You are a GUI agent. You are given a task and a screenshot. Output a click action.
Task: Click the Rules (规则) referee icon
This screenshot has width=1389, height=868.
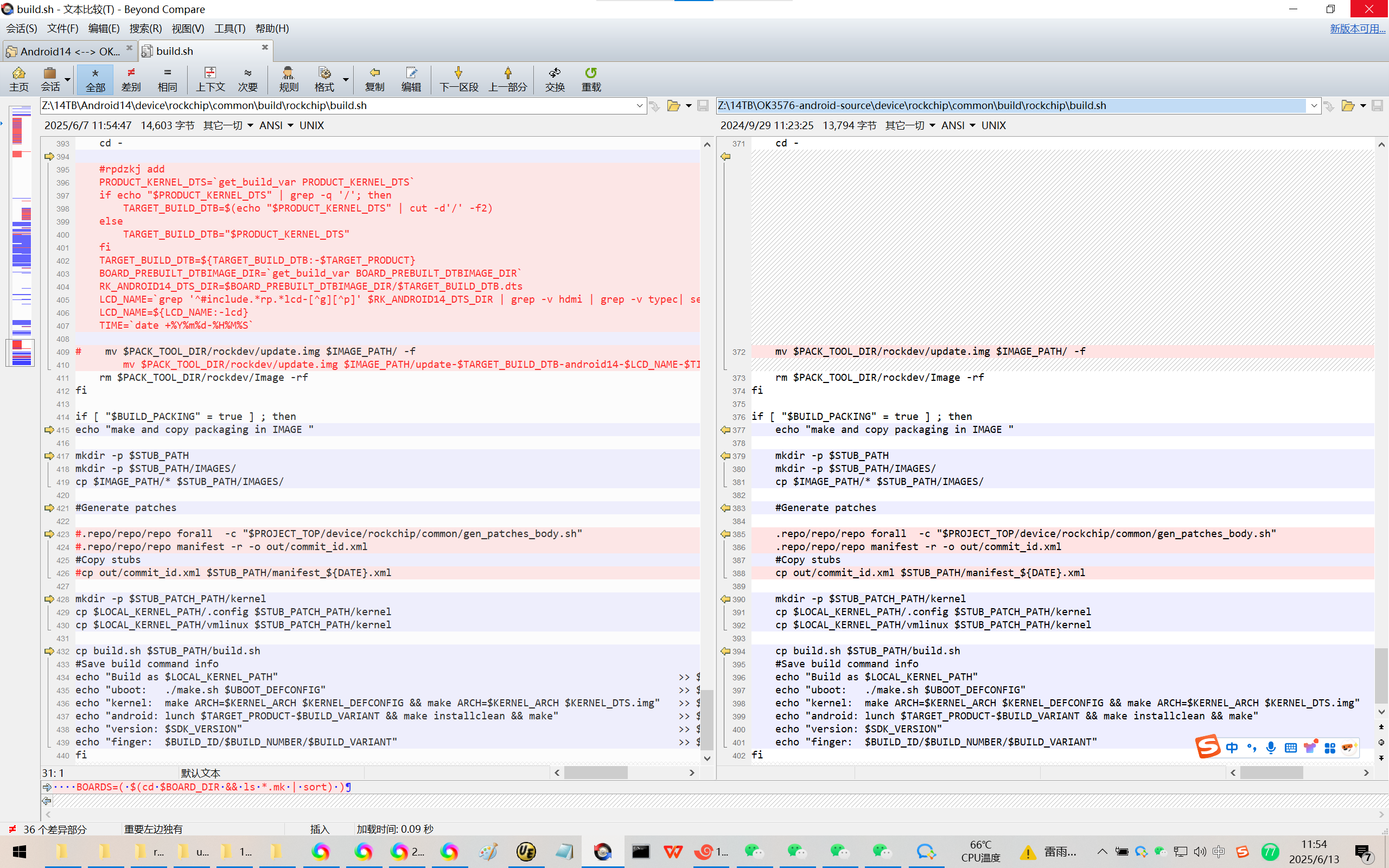pos(288,79)
